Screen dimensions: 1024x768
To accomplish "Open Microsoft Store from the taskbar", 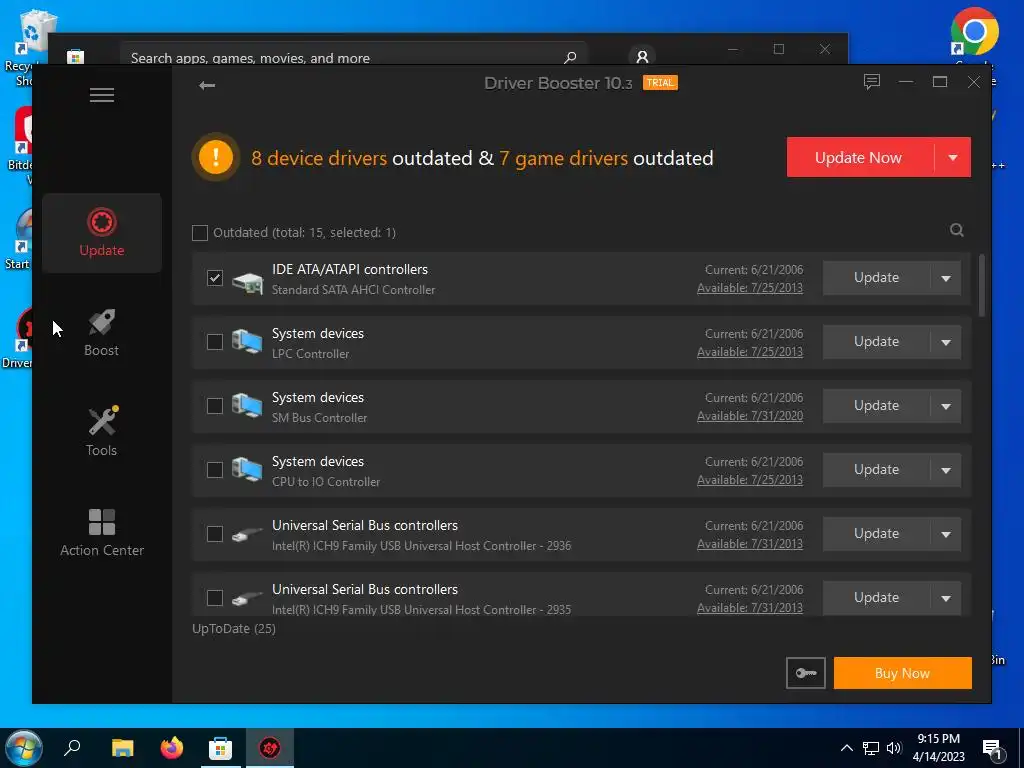I will 220,748.
